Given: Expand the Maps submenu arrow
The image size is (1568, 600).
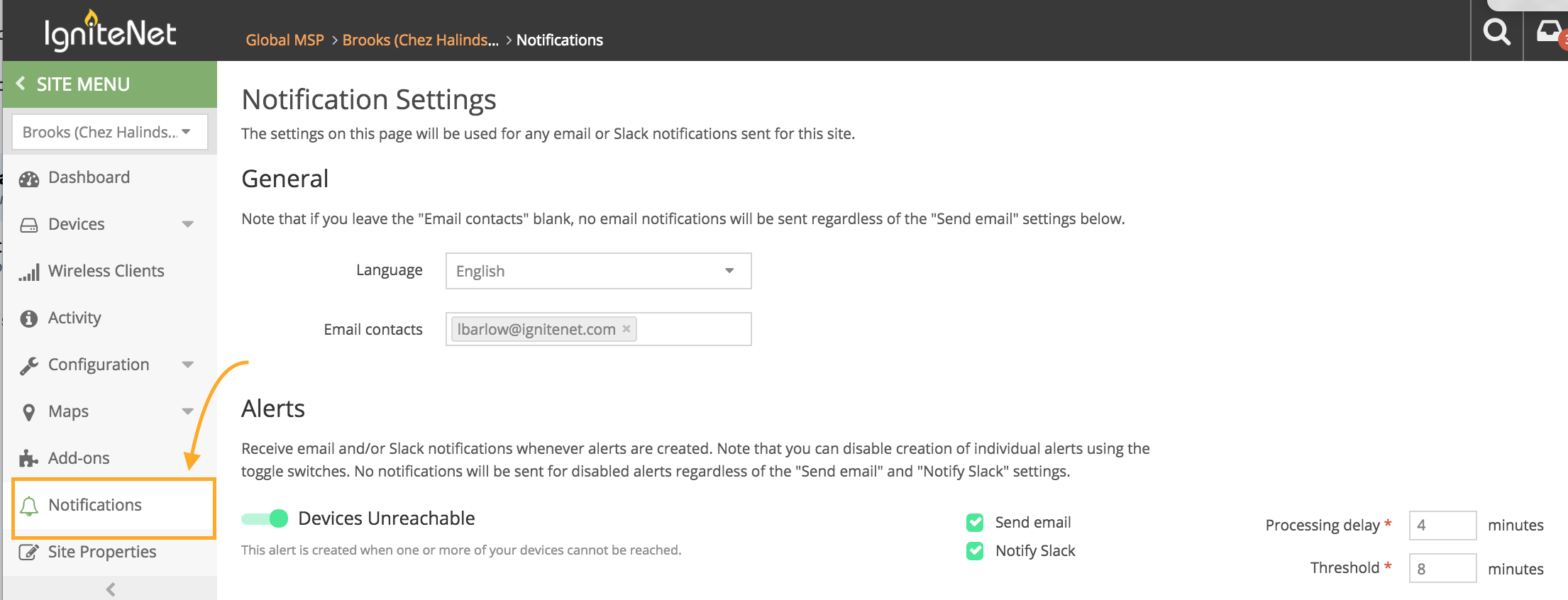Looking at the screenshot, I should (188, 411).
